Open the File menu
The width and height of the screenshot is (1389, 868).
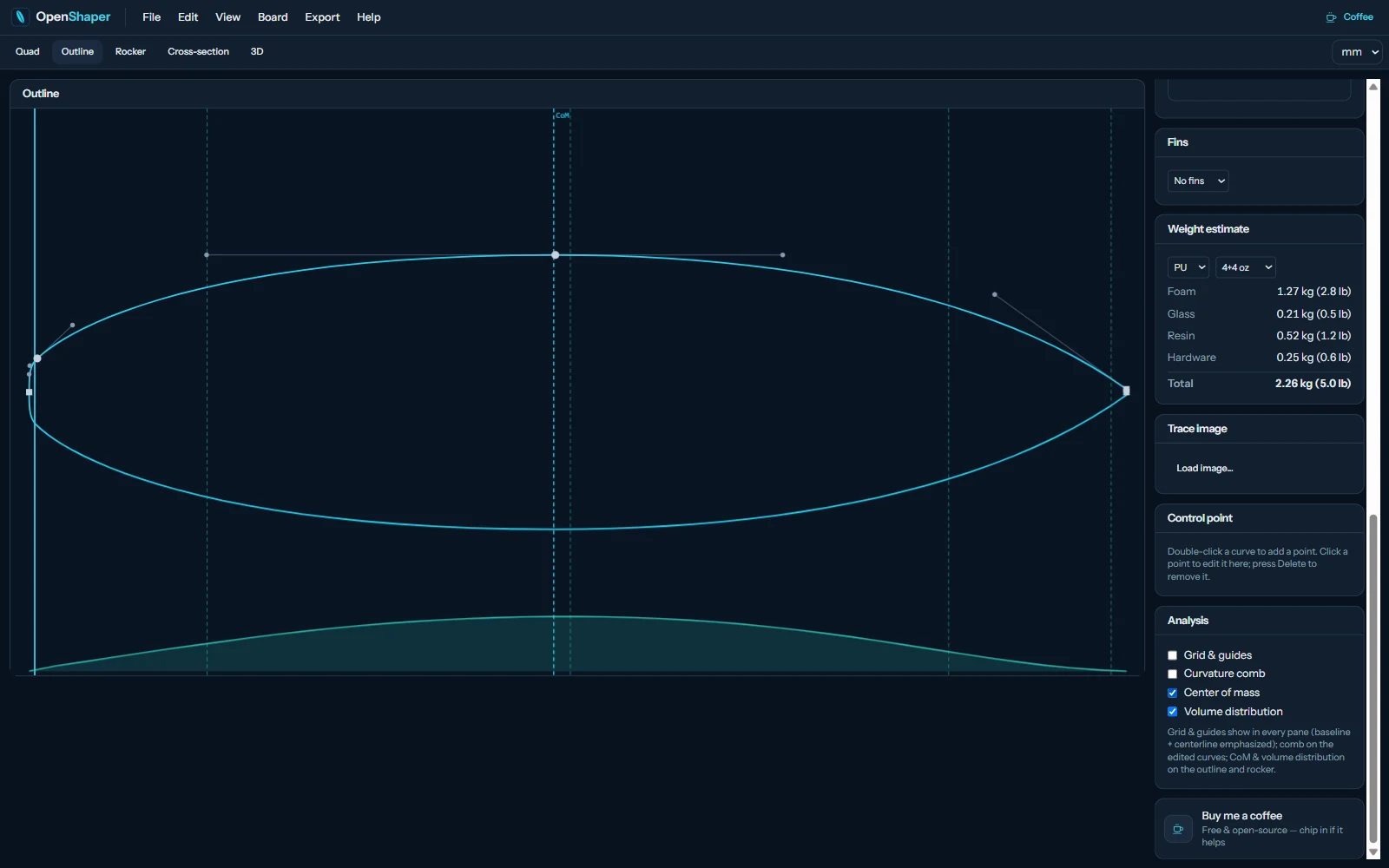tap(151, 17)
